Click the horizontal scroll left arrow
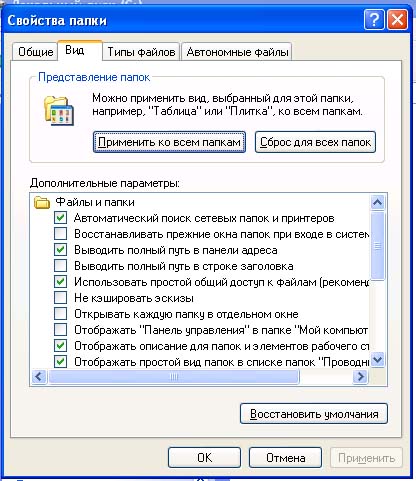 (39, 377)
